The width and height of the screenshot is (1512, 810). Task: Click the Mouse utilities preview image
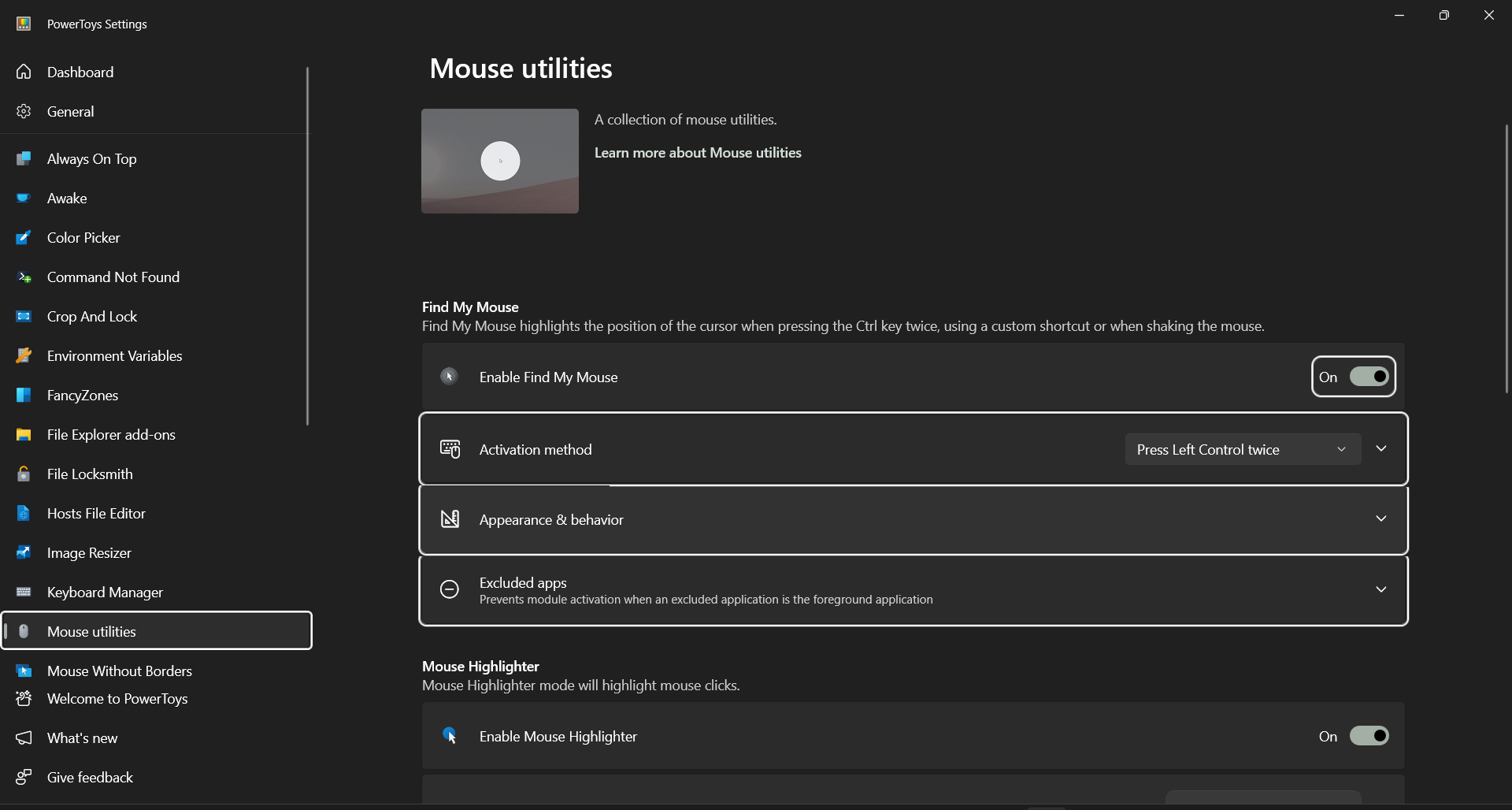(499, 161)
